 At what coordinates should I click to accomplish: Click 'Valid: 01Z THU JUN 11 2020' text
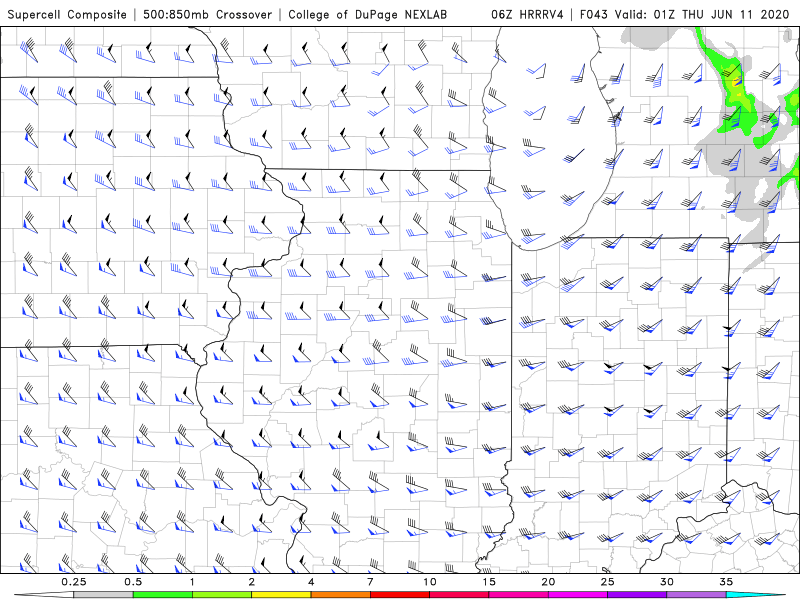tap(702, 15)
